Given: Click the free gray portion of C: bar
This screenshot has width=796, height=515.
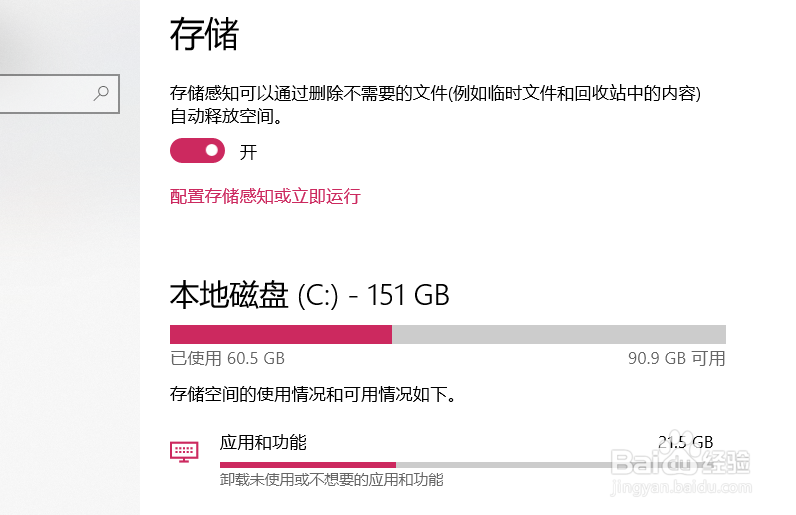Looking at the screenshot, I should point(558,334).
